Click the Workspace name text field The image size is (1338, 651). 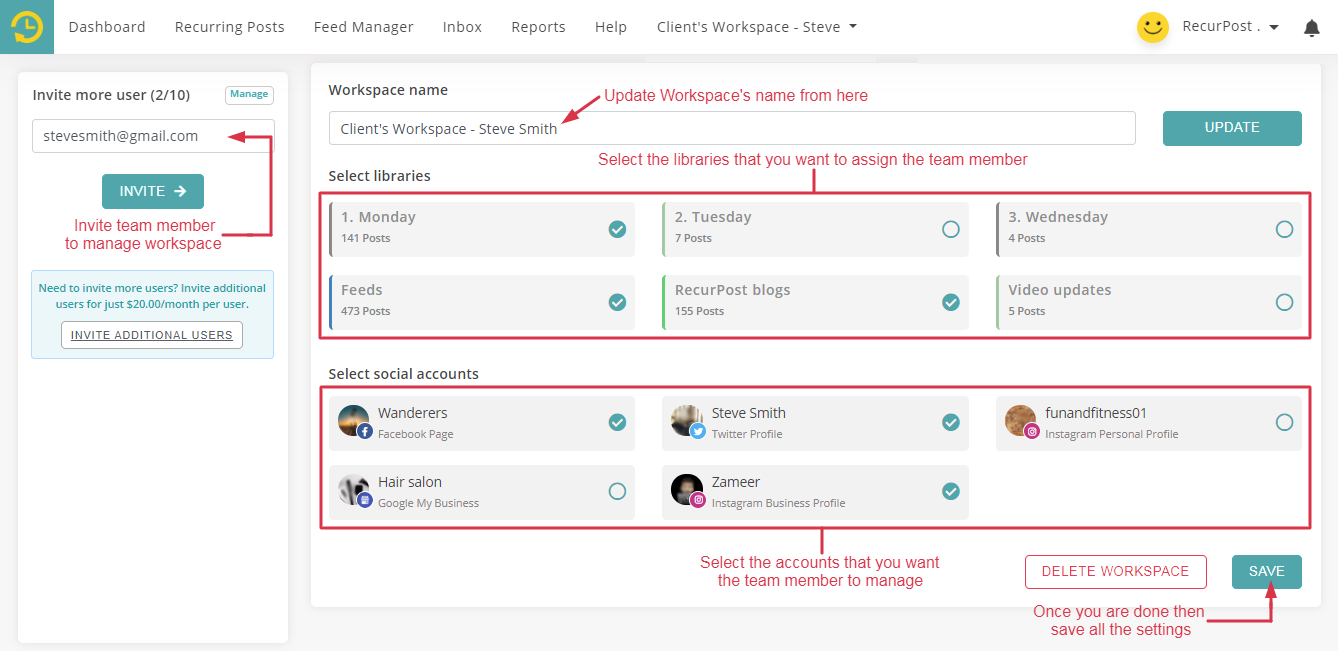pyautogui.click(x=732, y=128)
